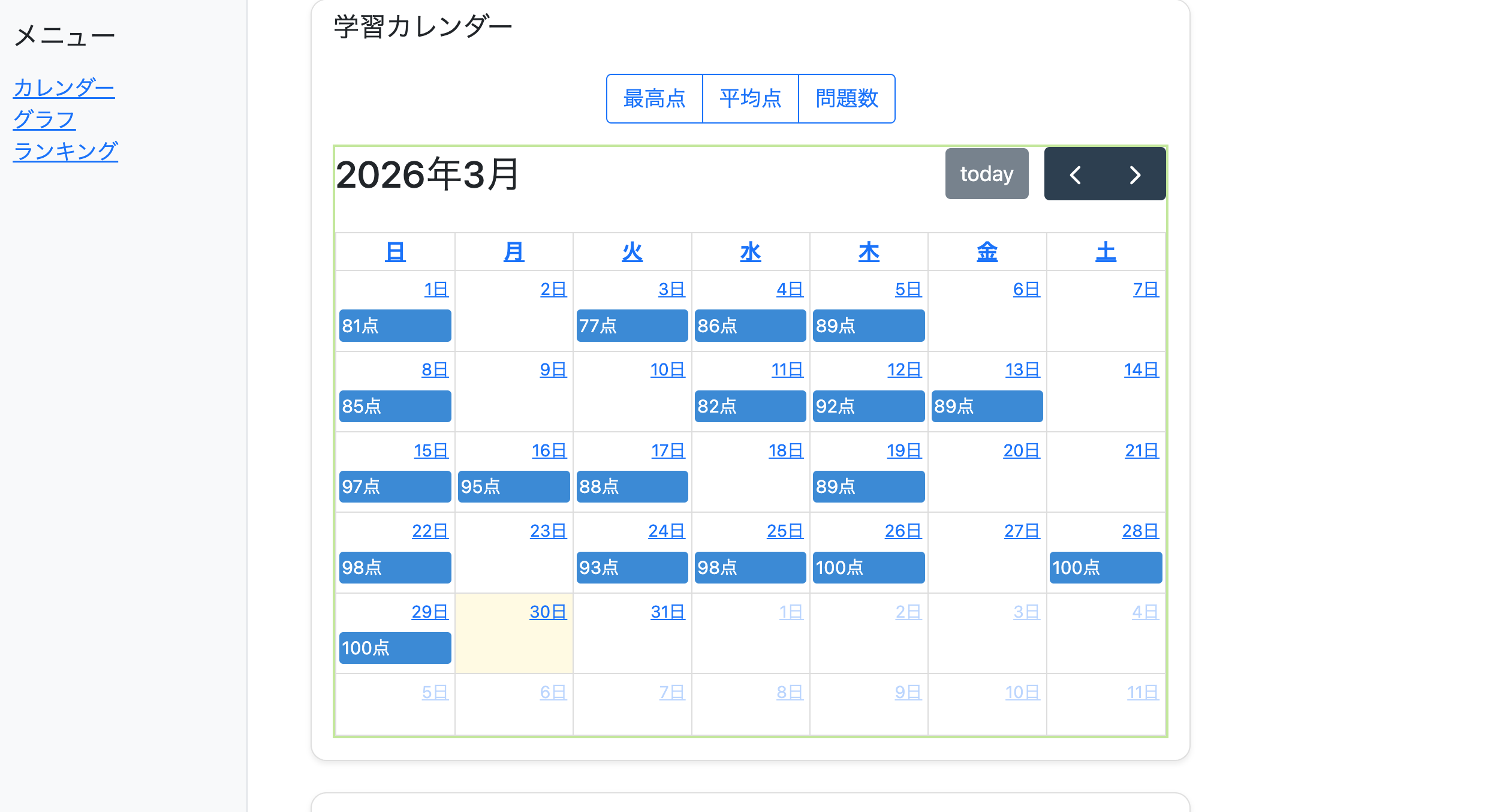Screen dimensions: 1512x812
Task: Open the 31日 date link
Action: click(x=668, y=612)
